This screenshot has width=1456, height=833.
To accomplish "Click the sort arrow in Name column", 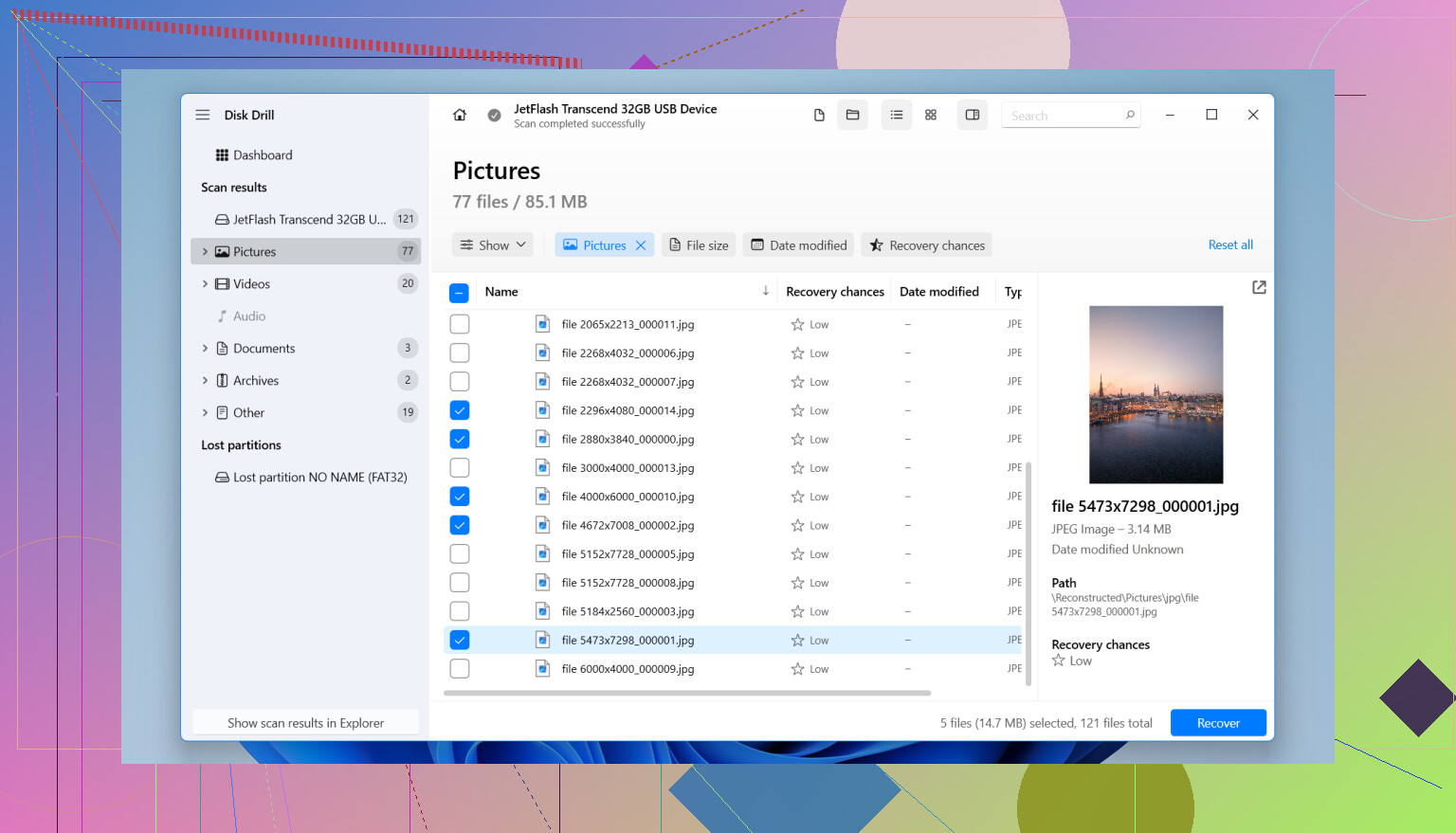I will tap(766, 291).
